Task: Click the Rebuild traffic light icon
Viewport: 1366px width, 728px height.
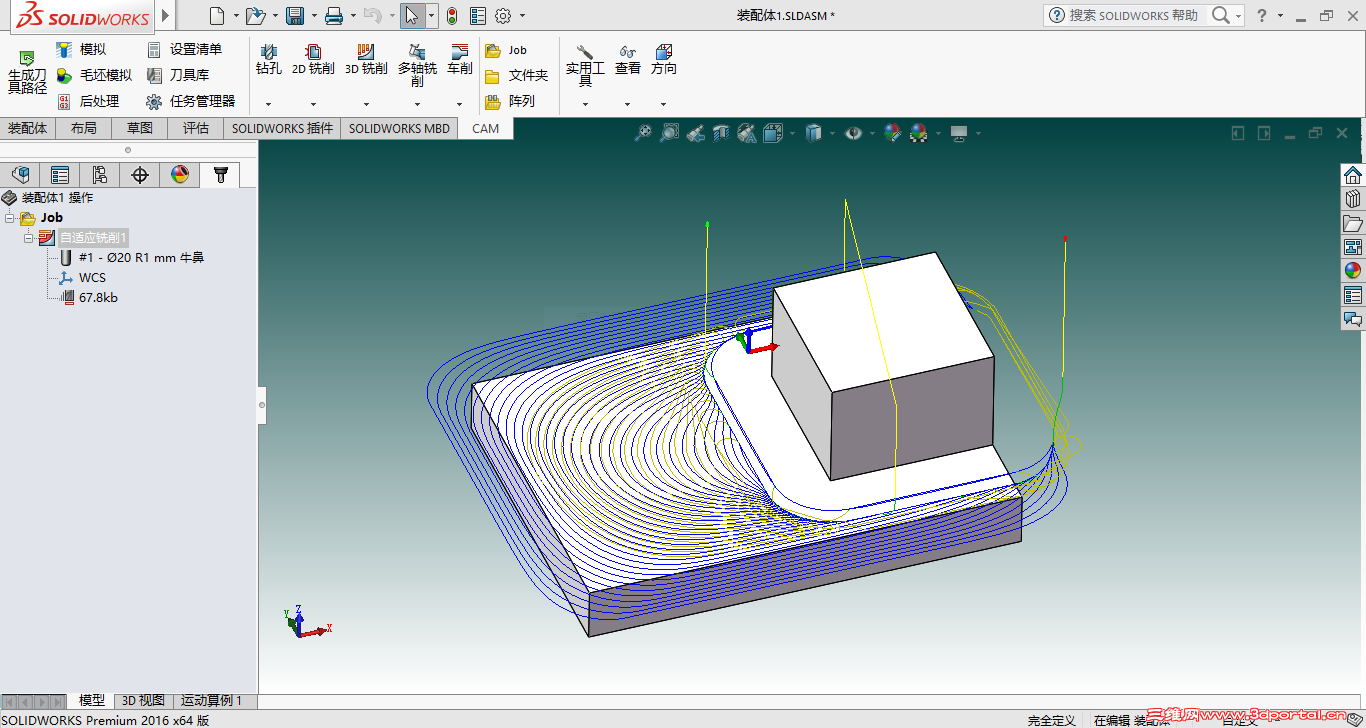Action: pos(452,15)
